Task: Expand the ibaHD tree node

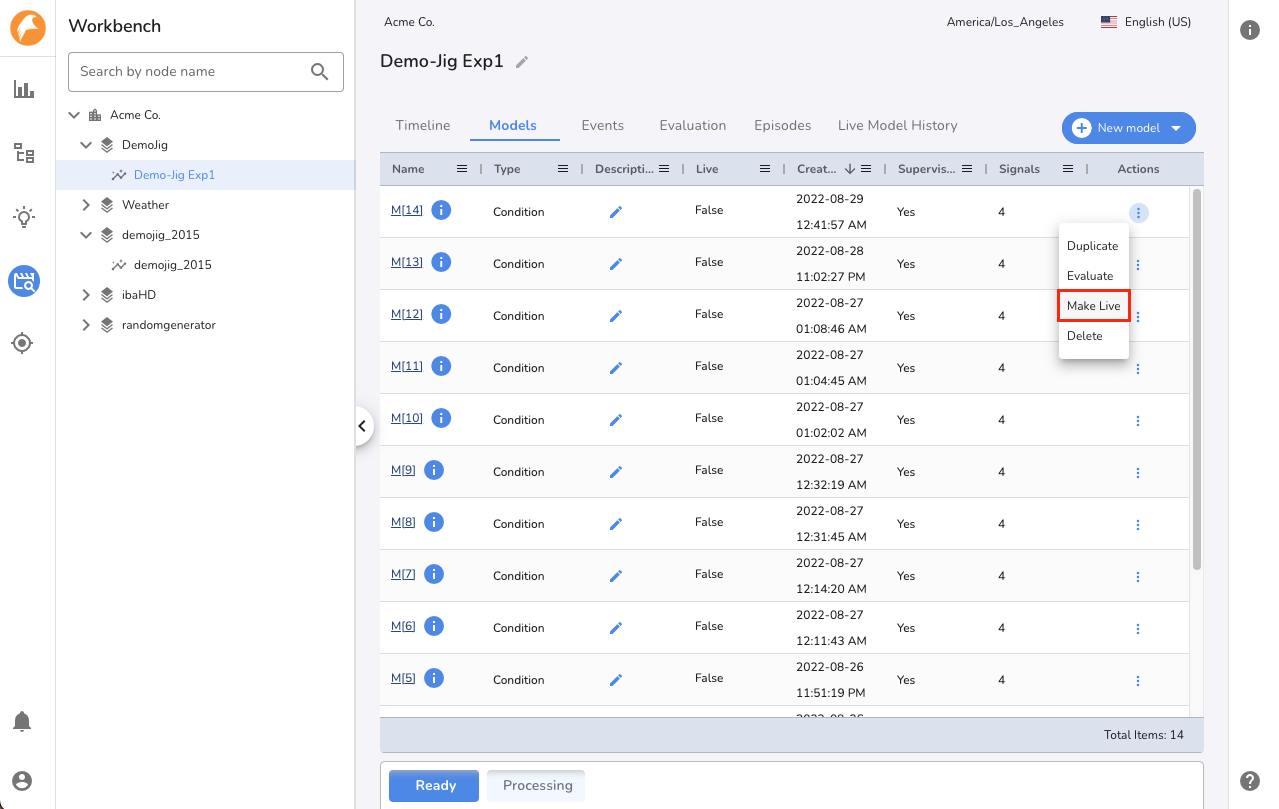Action: tap(86, 295)
